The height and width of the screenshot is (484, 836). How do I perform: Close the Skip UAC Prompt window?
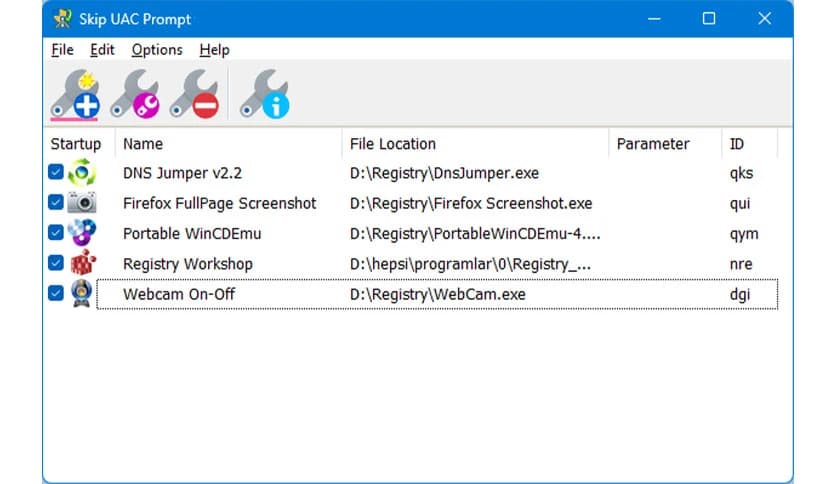click(x=765, y=19)
